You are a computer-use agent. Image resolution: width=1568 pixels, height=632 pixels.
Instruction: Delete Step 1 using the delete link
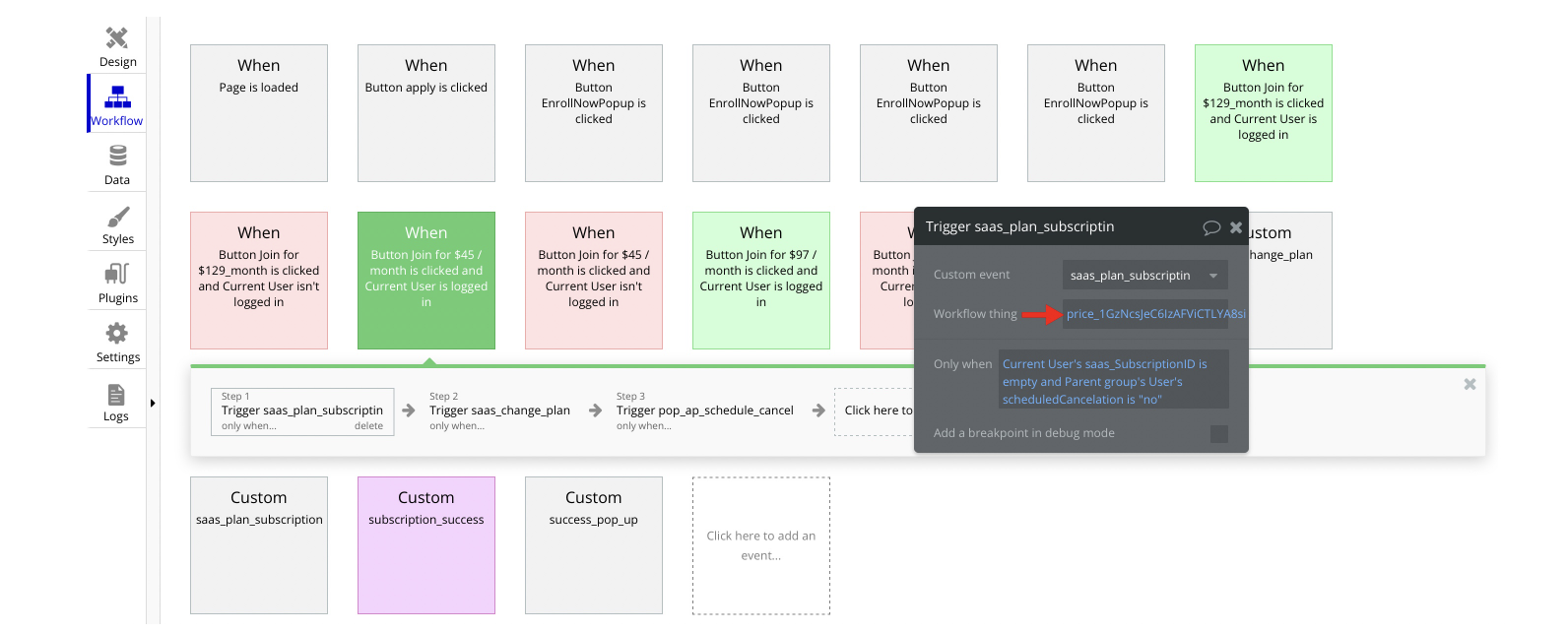pyautogui.click(x=368, y=426)
